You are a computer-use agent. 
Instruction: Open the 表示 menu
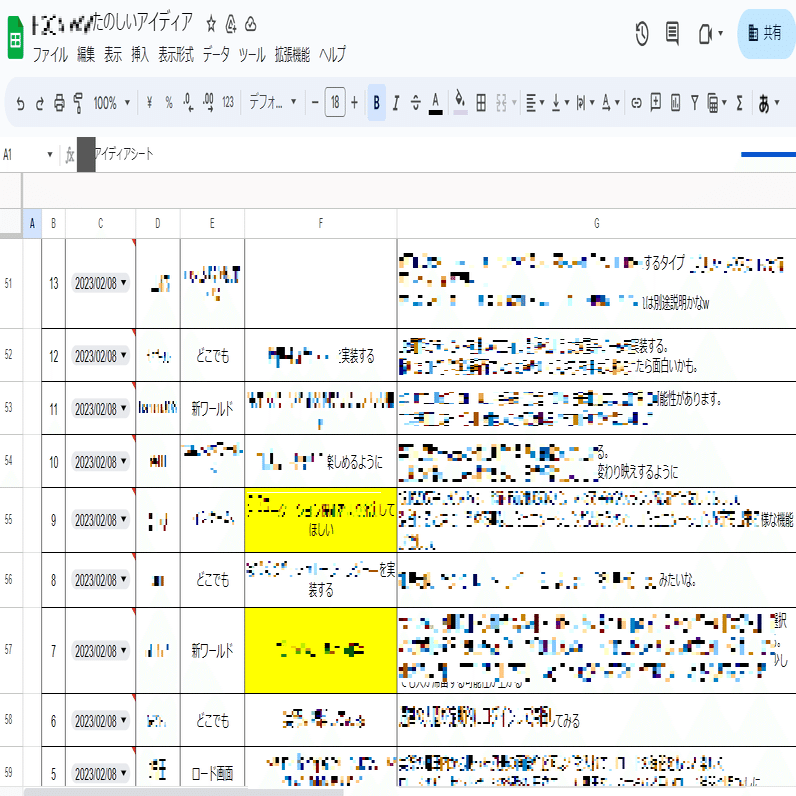click(113, 54)
